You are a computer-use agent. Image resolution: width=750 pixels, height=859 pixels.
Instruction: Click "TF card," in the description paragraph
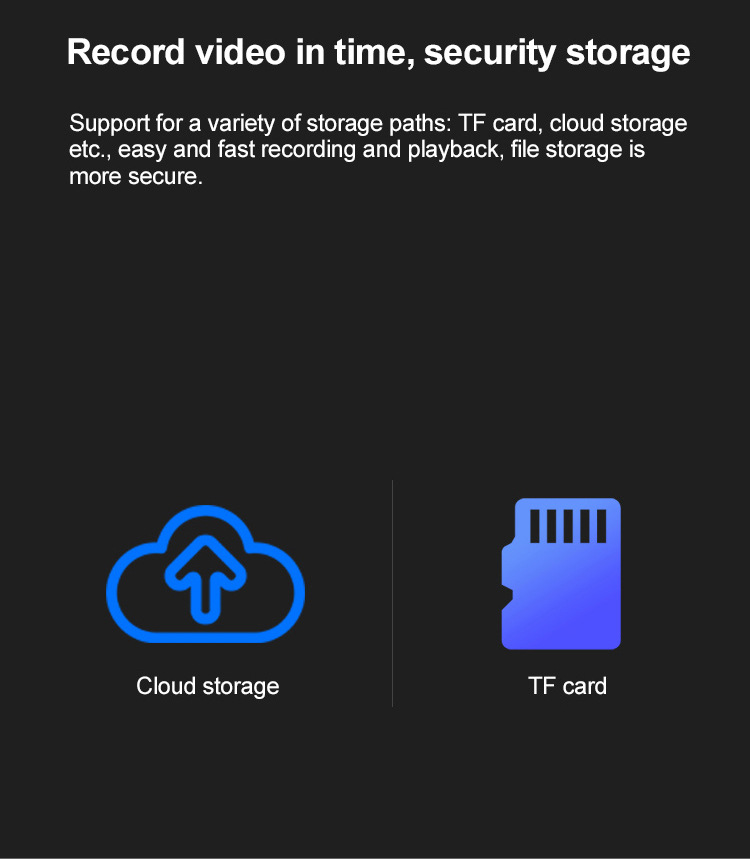click(500, 123)
